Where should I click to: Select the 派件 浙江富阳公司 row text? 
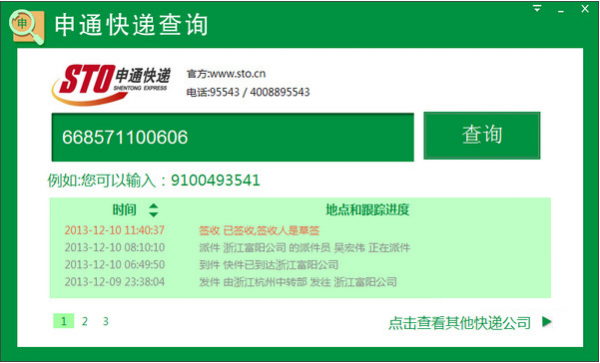pyautogui.click(x=305, y=247)
